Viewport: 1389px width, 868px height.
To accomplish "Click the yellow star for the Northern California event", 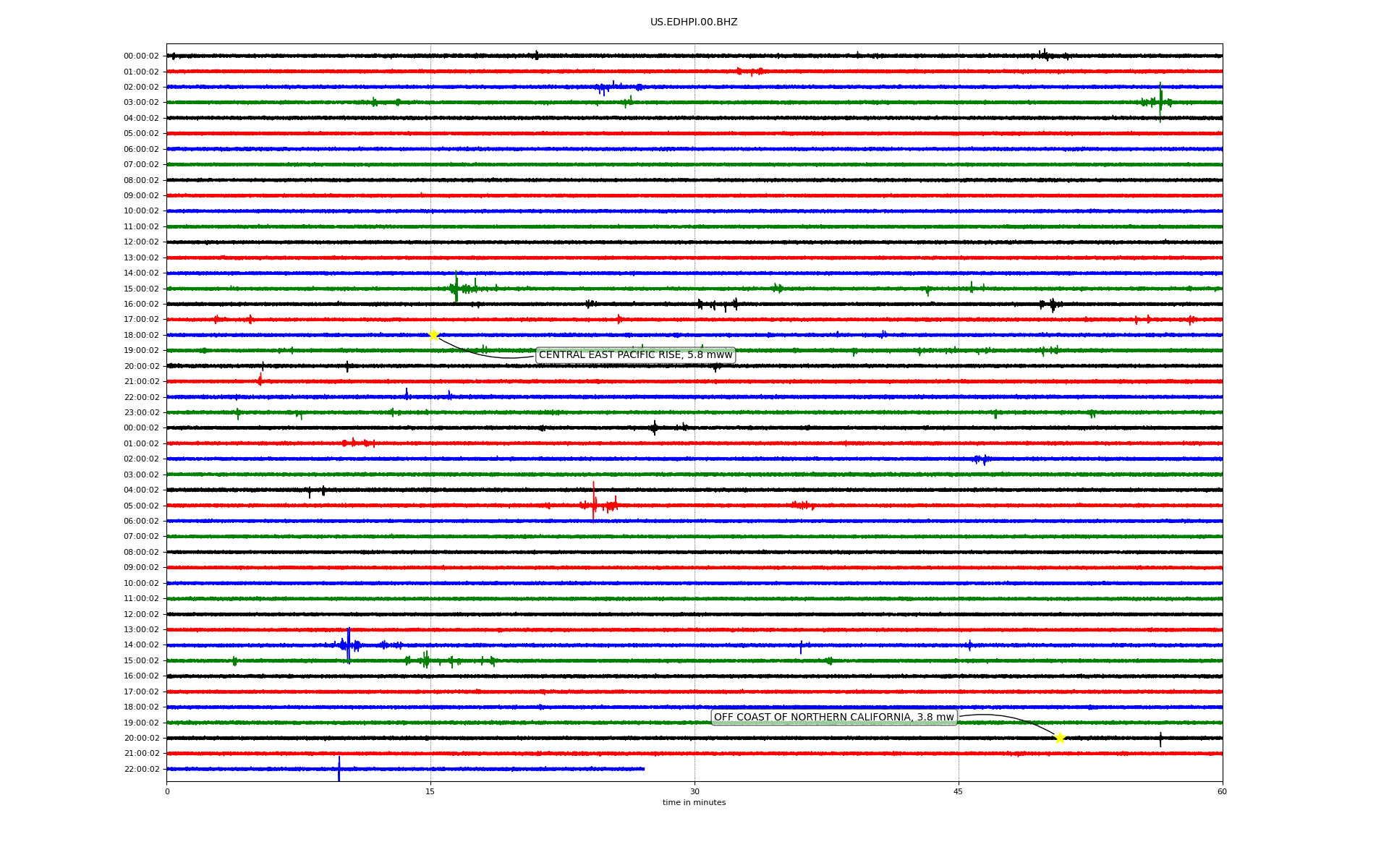I will click(1060, 738).
